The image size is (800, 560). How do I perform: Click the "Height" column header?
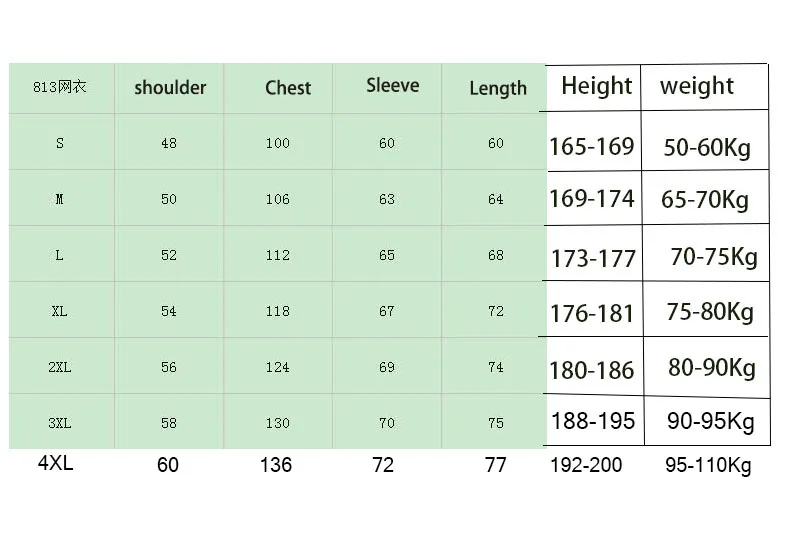[x=596, y=86]
